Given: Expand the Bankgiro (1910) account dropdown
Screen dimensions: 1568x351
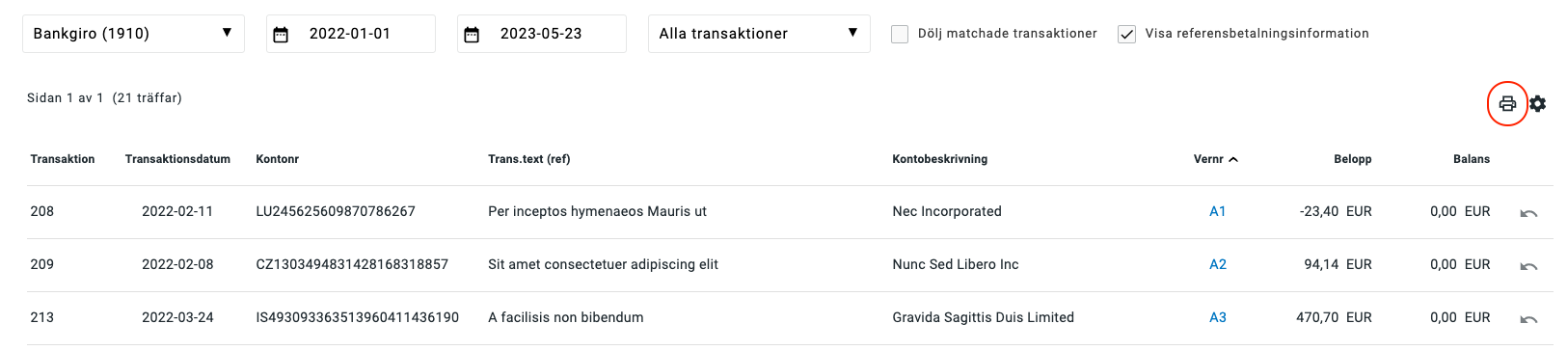Looking at the screenshot, I should pyautogui.click(x=133, y=34).
